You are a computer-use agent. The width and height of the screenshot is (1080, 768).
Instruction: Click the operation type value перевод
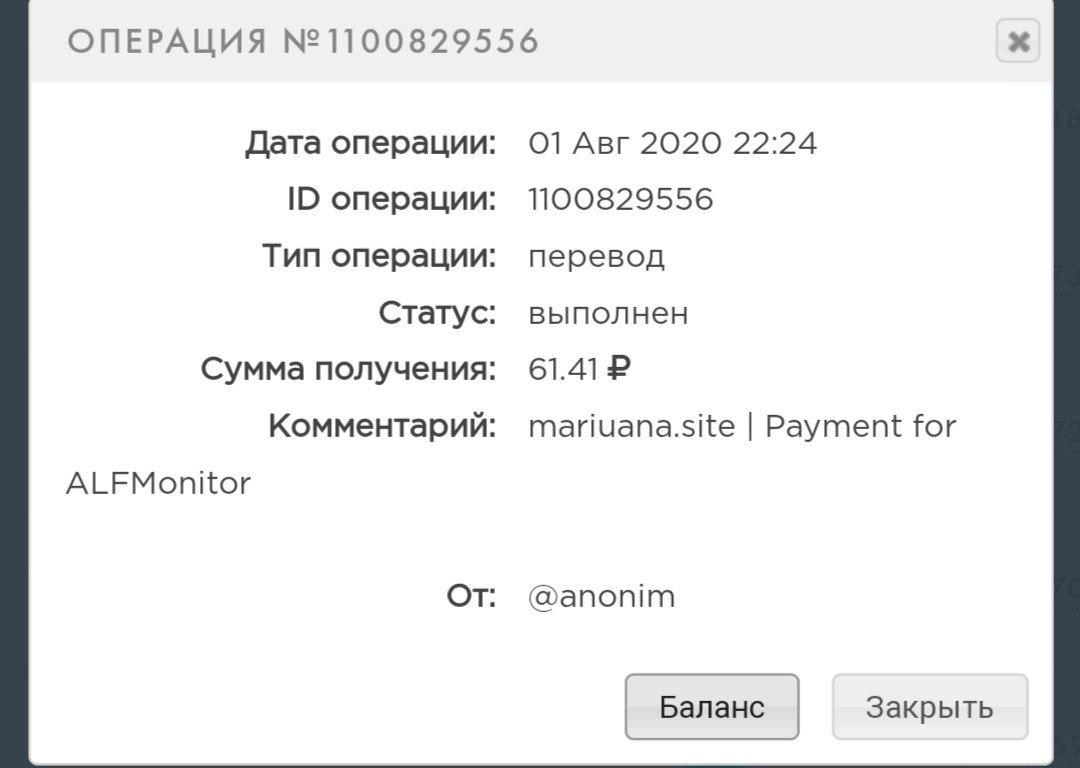point(596,257)
